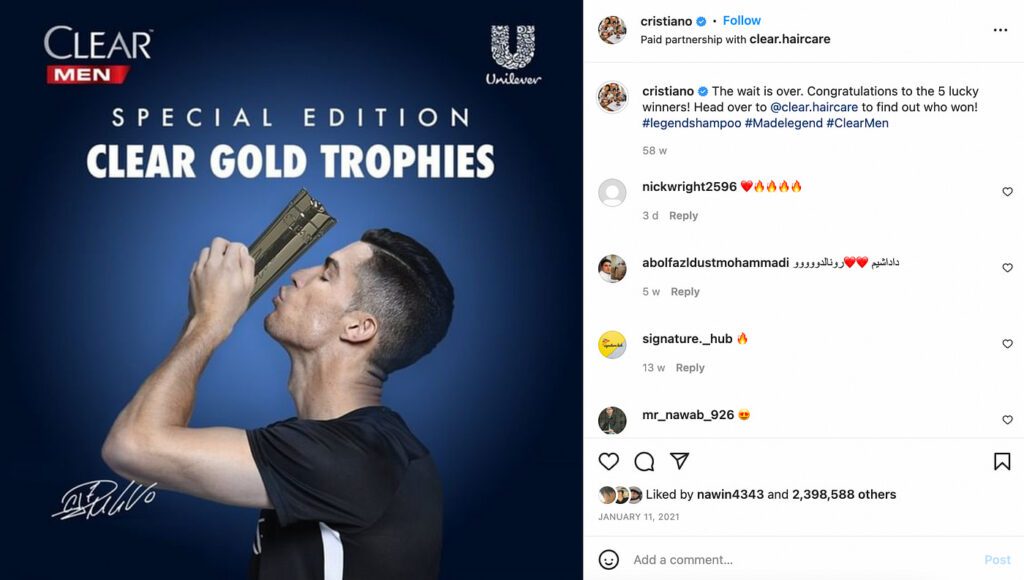Like mr_nawab_926's comment heart
The height and width of the screenshot is (580, 1024).
point(1007,420)
